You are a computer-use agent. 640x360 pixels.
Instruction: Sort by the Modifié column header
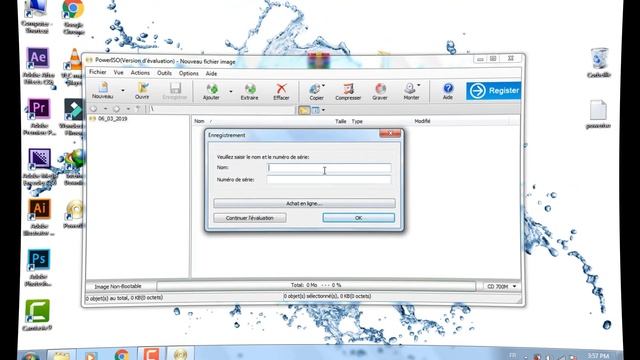click(422, 121)
